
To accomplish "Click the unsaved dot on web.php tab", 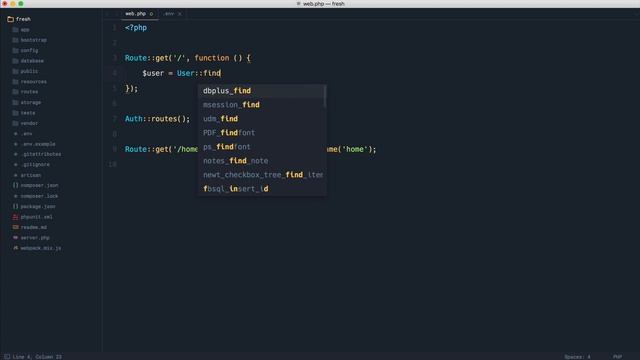I will point(151,14).
